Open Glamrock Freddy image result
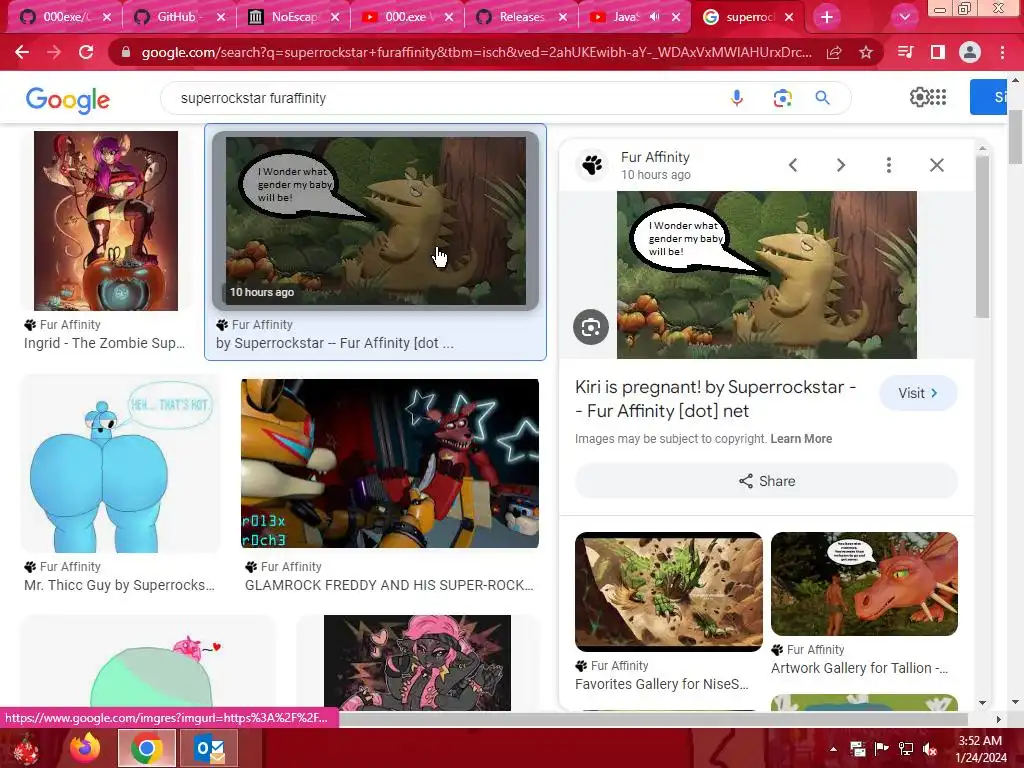Screen dimensions: 1024x768 coord(390,463)
